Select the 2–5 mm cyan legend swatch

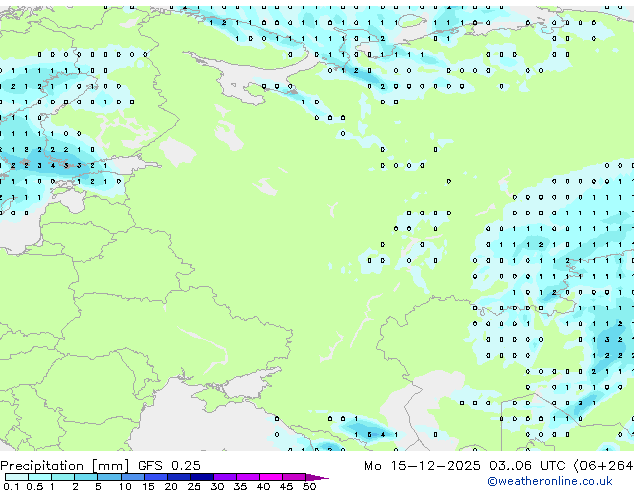tap(86, 477)
